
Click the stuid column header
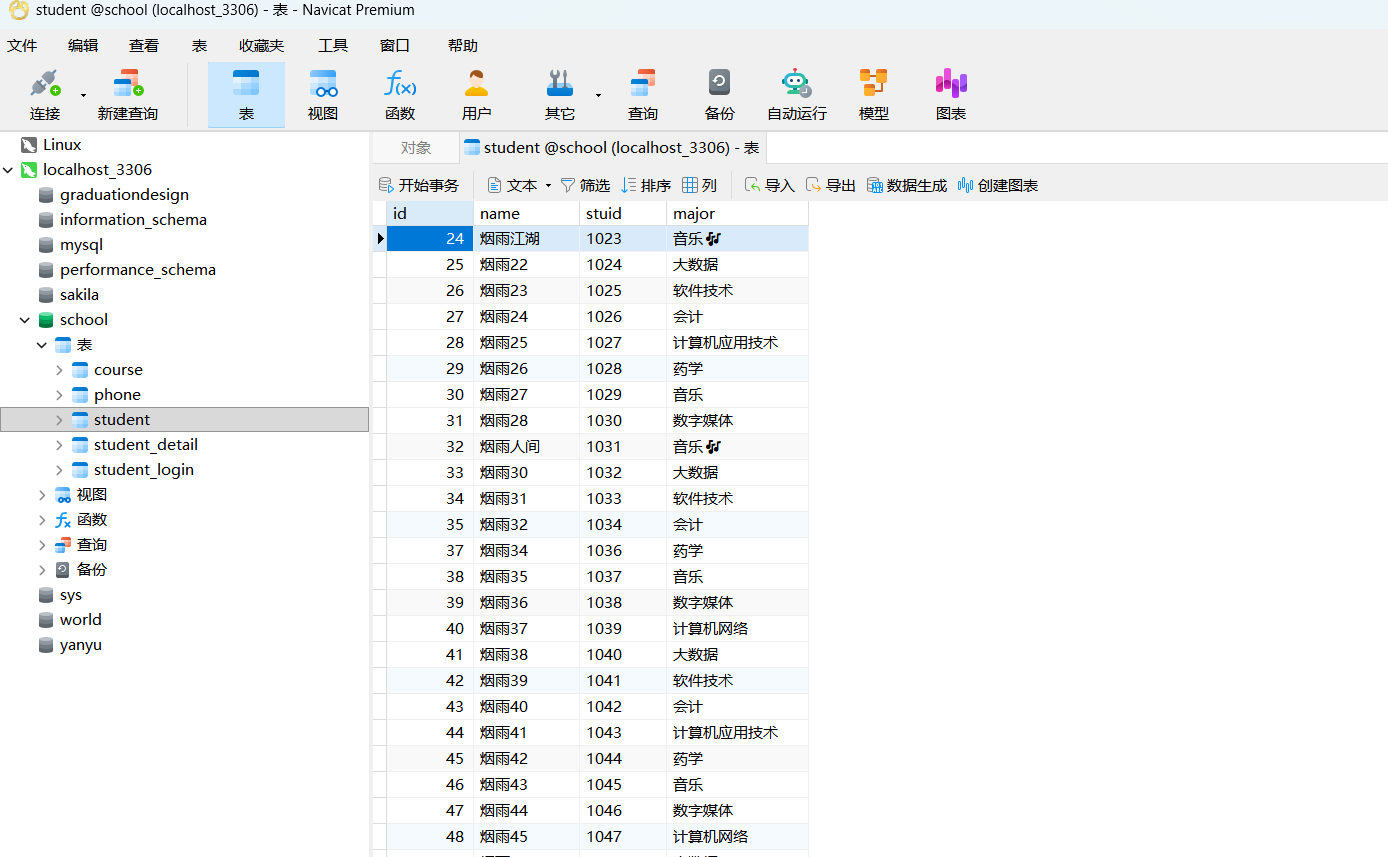[x=623, y=213]
